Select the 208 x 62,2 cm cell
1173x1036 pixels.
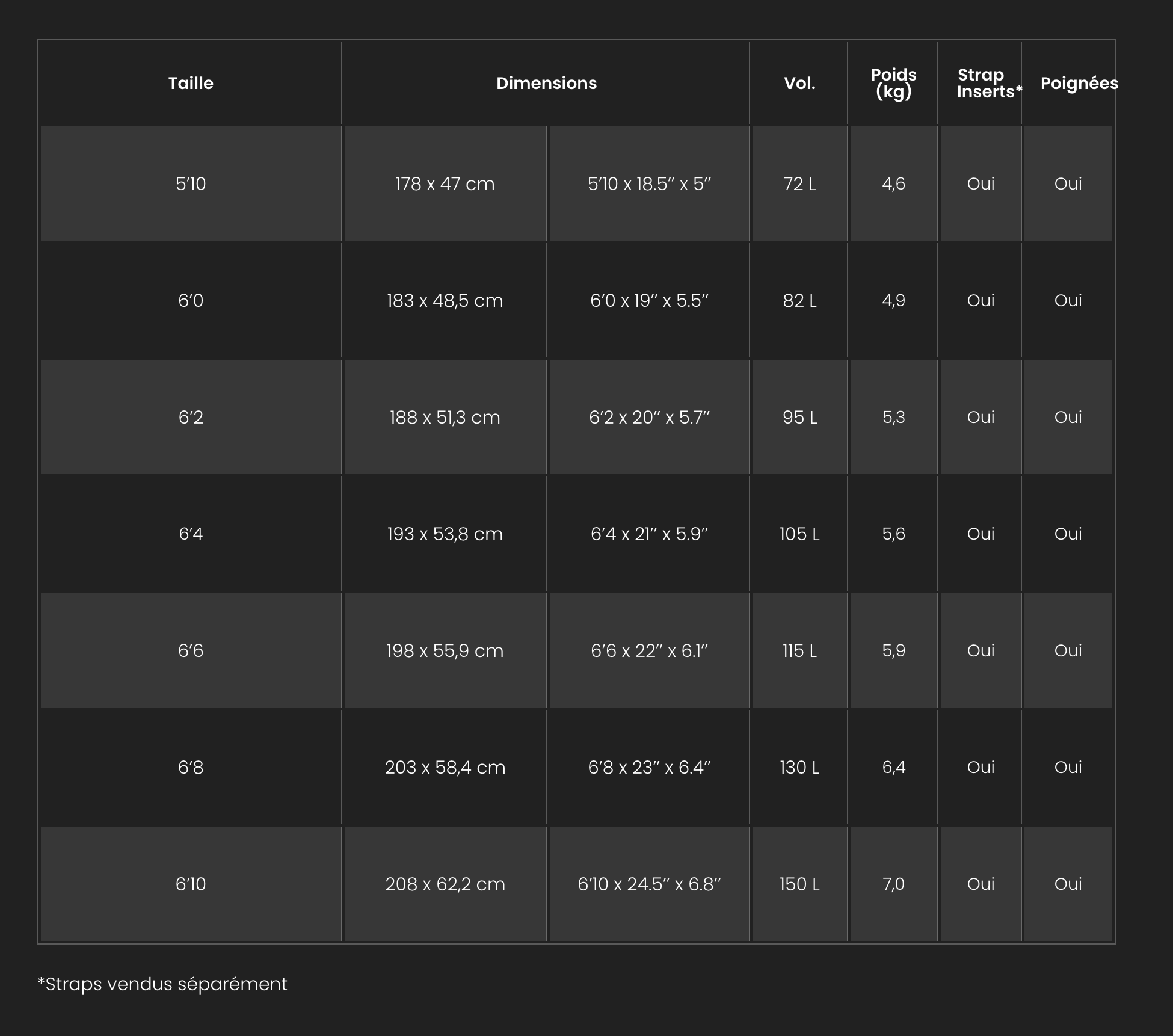[445, 884]
